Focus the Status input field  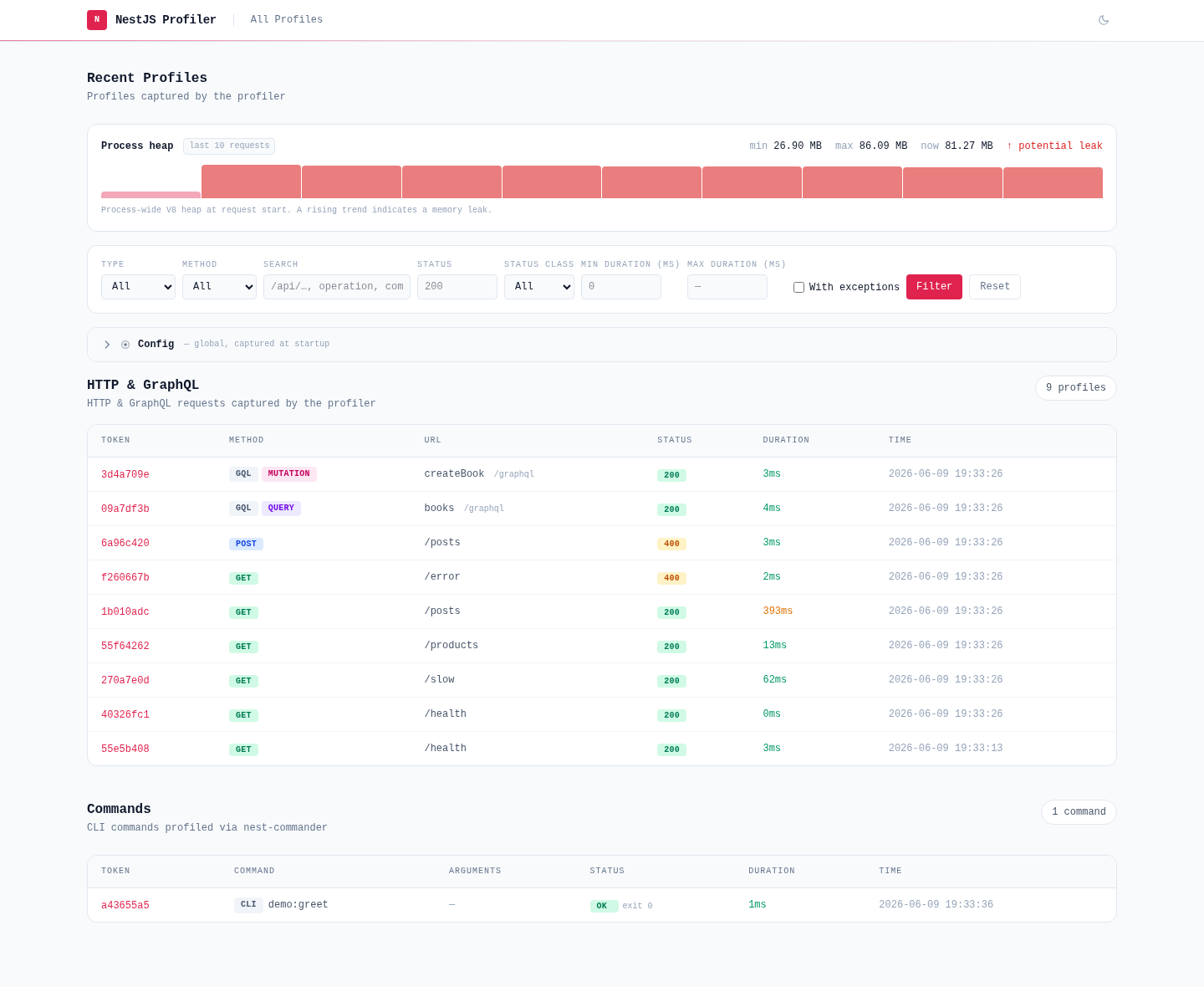(457, 287)
